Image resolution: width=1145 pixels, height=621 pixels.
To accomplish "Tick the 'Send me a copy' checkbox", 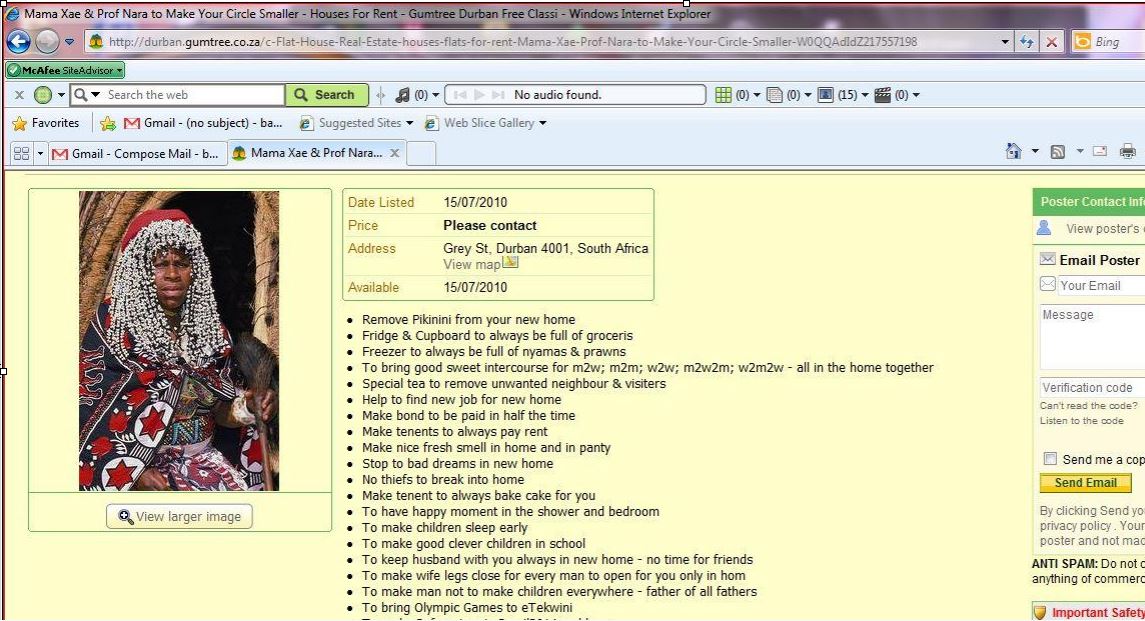I will [1050, 459].
